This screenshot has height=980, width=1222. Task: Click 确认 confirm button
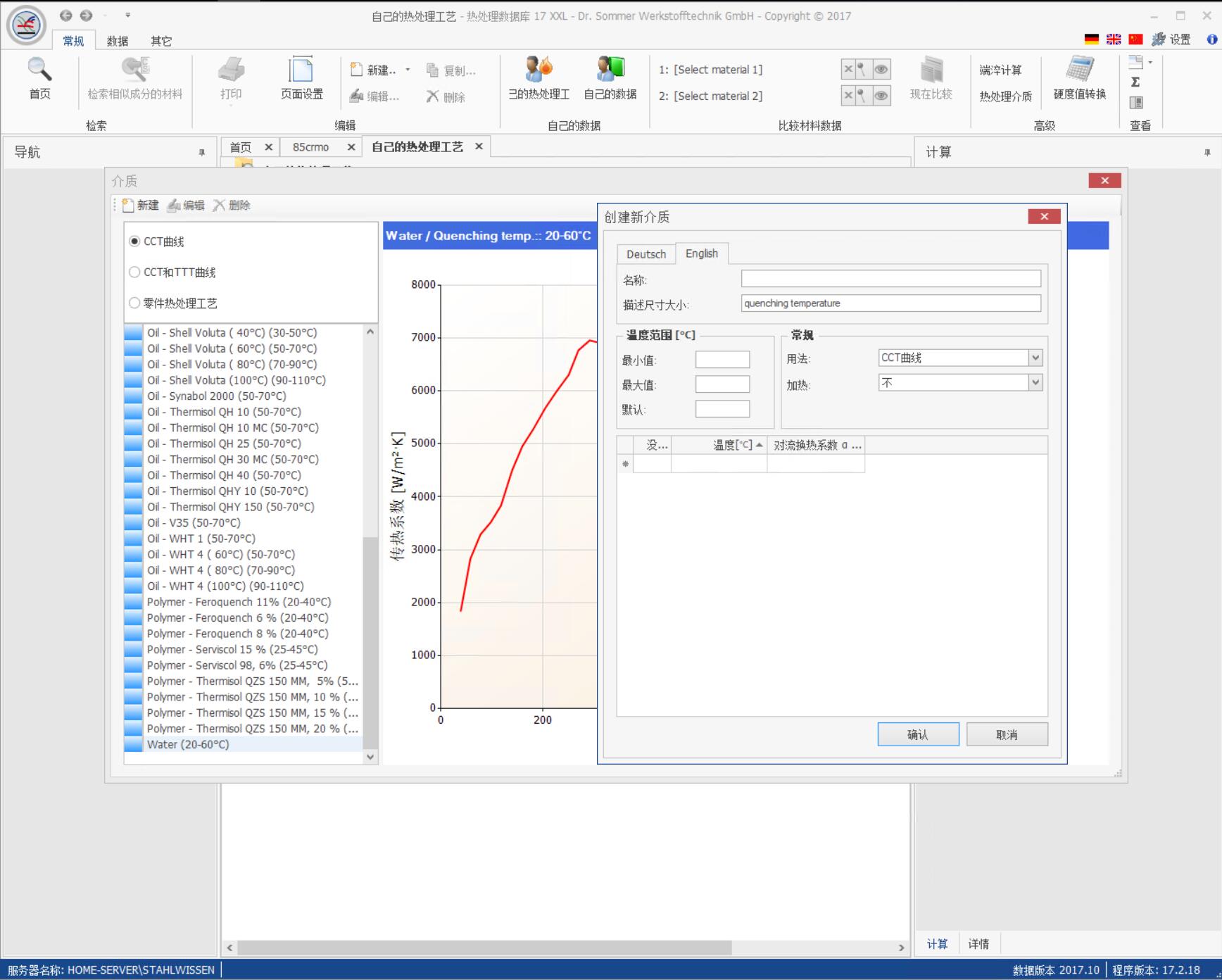918,734
